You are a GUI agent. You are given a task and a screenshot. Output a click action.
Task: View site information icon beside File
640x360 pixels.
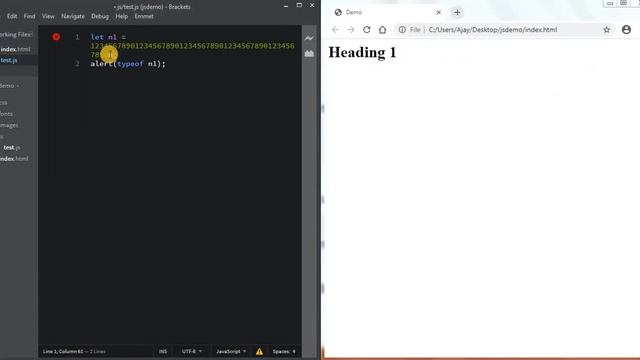pos(402,29)
